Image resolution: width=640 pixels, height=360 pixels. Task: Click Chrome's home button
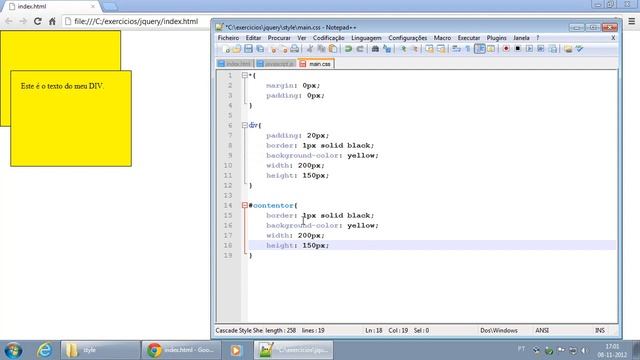tap(52, 21)
